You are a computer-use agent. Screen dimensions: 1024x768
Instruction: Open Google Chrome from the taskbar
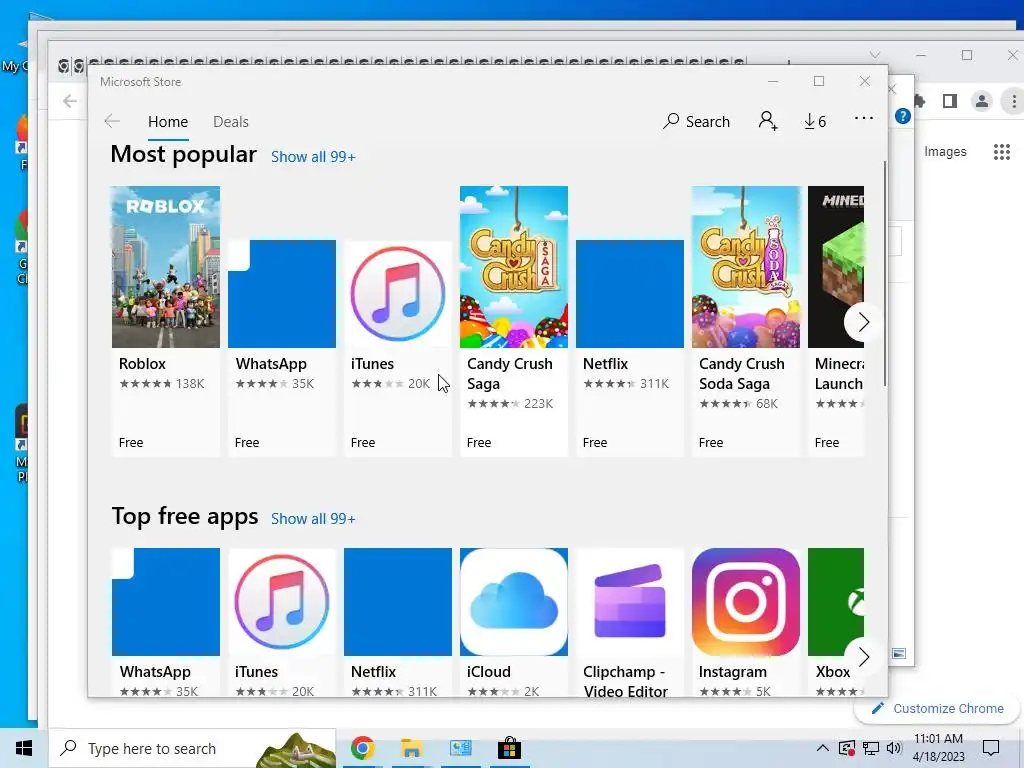click(362, 748)
